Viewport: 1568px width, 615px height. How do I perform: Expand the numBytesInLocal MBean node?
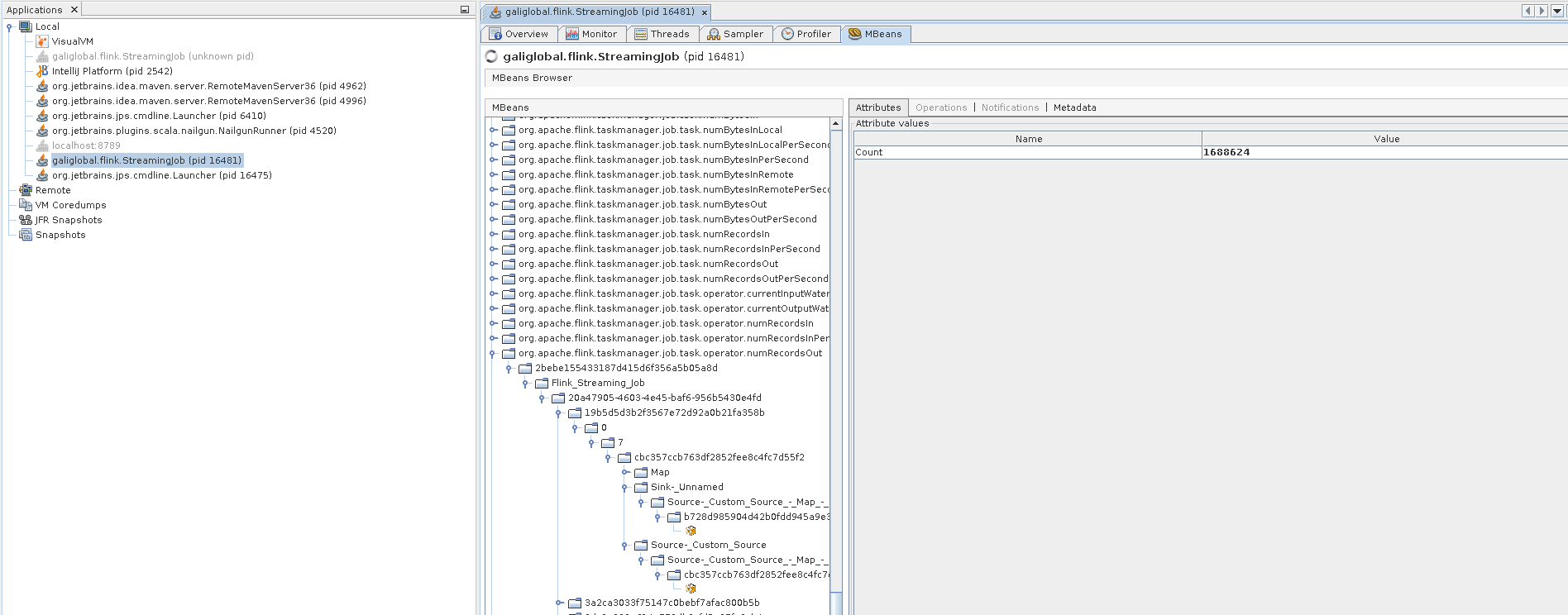tap(493, 130)
